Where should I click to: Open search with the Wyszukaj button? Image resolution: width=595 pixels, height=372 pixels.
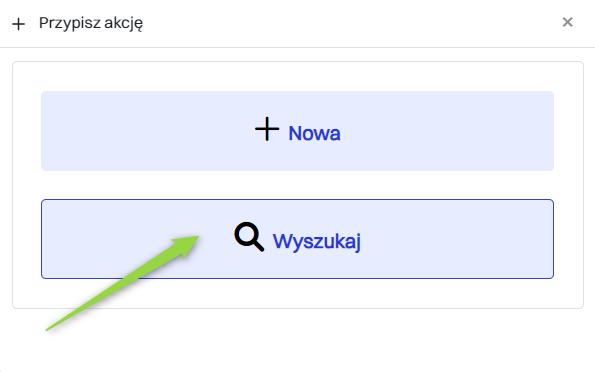[298, 239]
